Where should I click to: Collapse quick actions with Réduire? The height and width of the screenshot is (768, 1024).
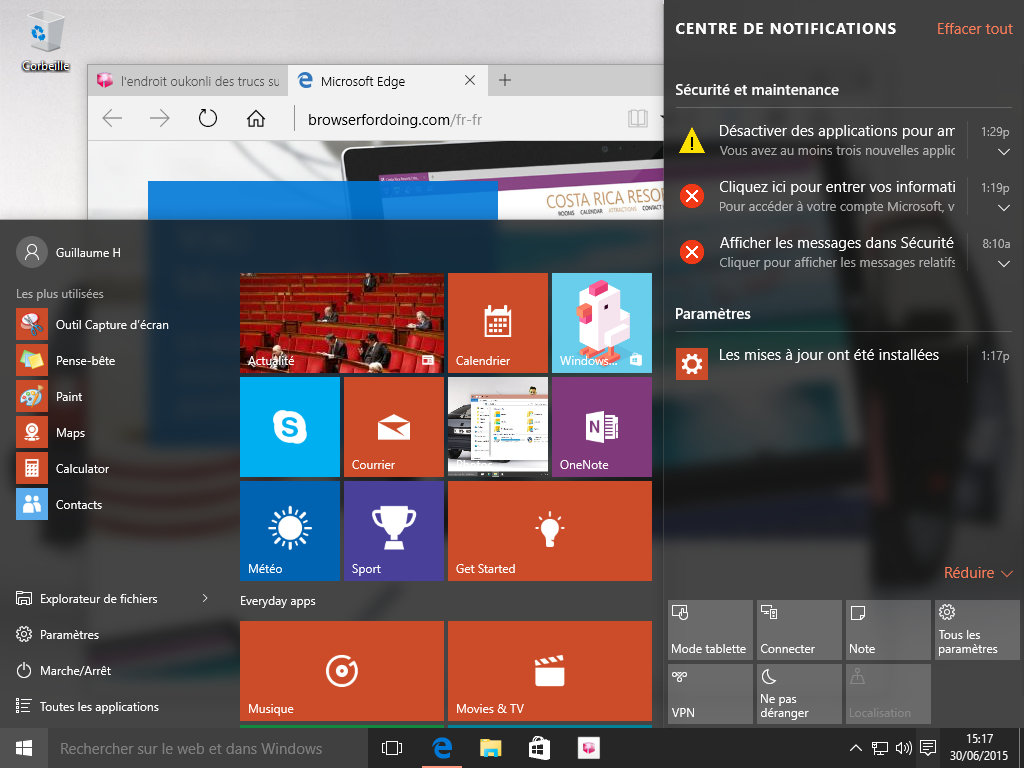tap(978, 573)
